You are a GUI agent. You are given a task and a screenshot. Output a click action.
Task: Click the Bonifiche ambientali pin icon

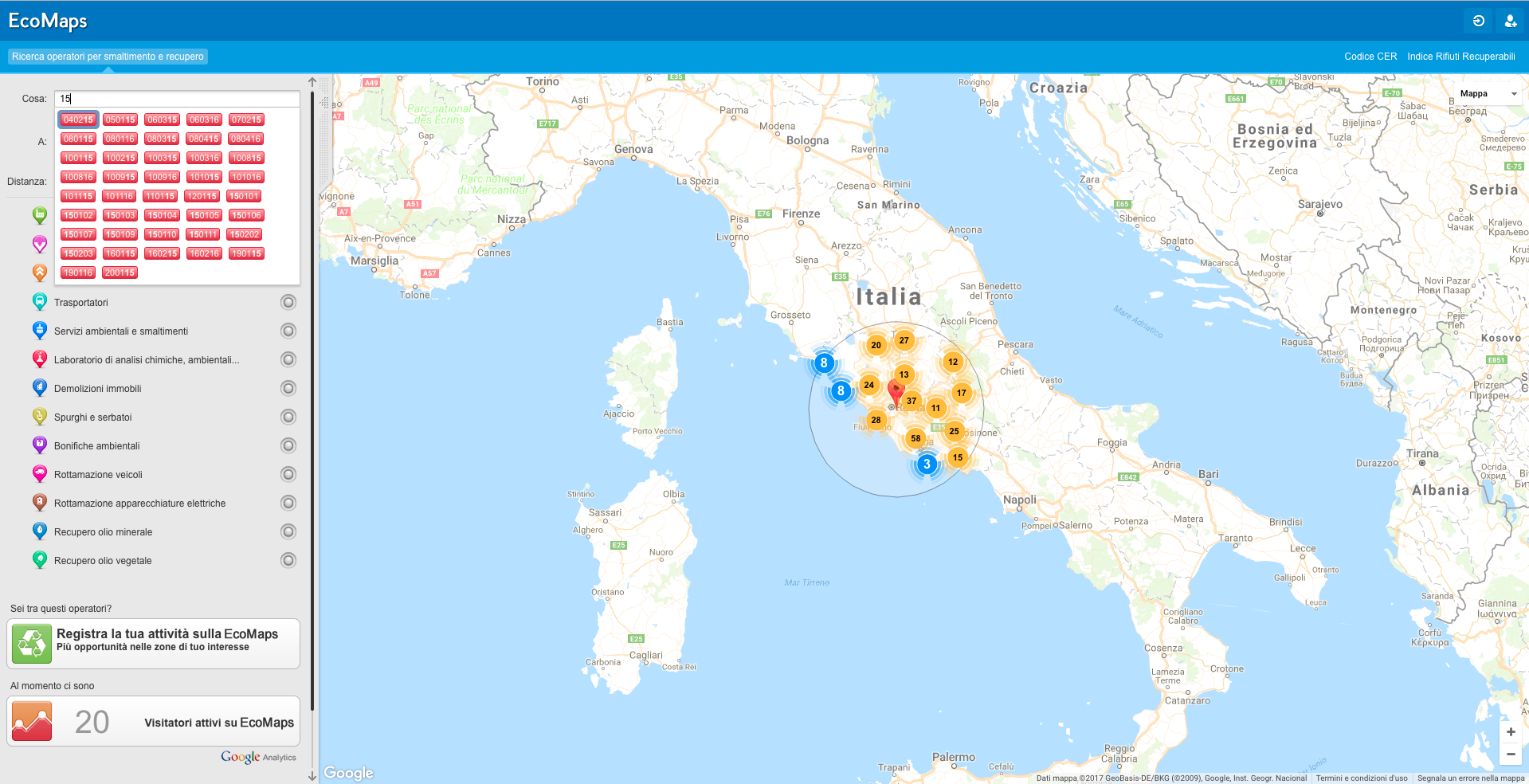point(39,445)
